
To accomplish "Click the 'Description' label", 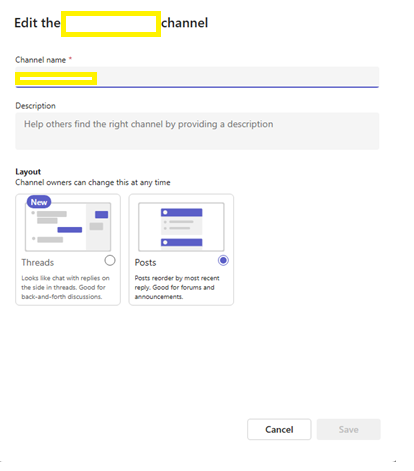I will (35, 106).
